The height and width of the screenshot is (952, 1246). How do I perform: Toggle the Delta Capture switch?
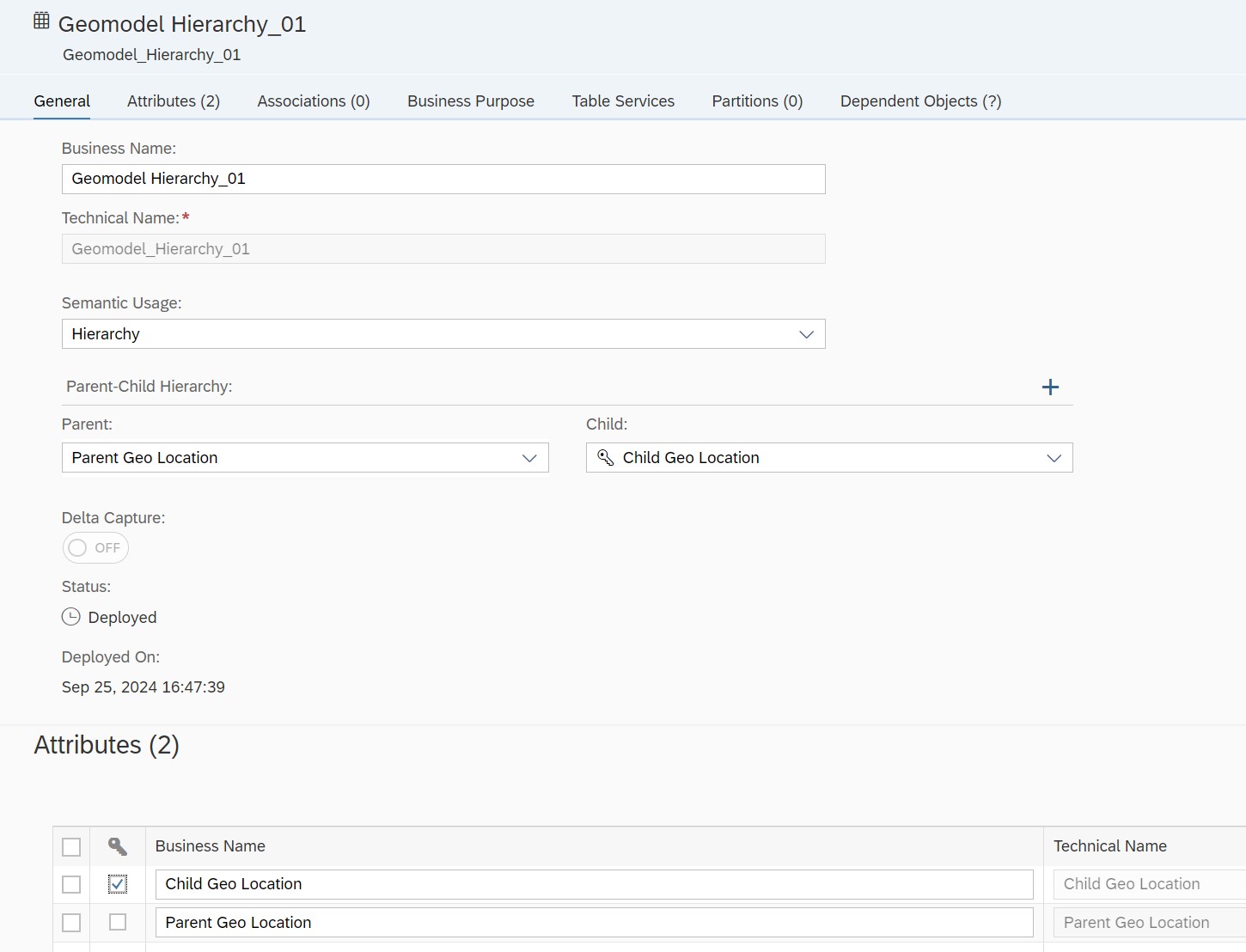tap(95, 547)
